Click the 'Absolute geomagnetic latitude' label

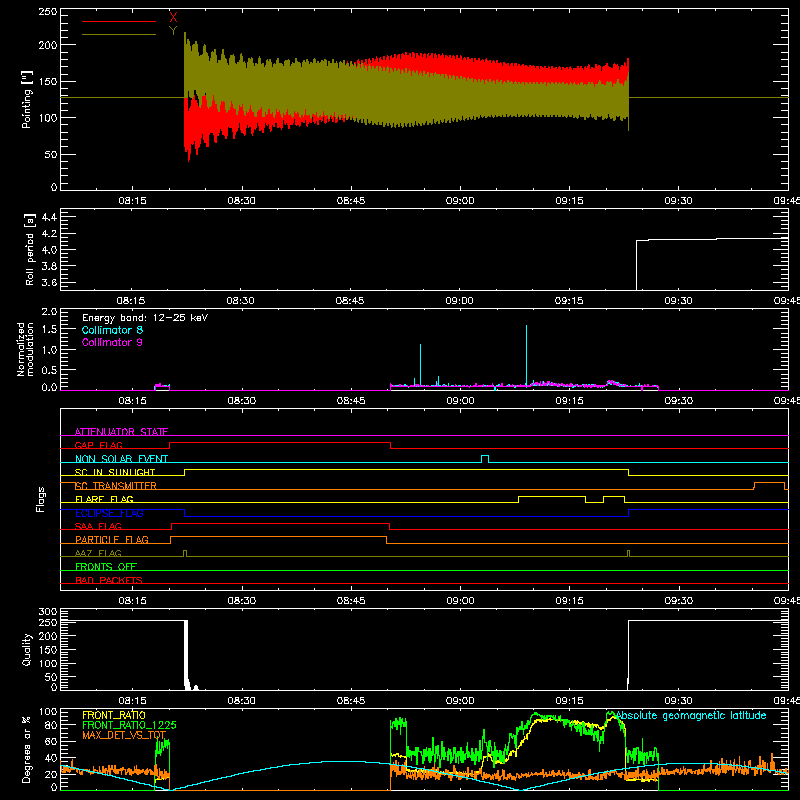(x=691, y=715)
